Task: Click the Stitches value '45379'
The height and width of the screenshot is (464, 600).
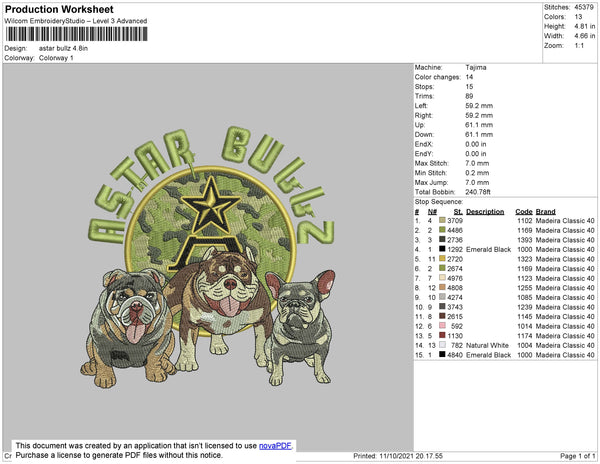Action: (584, 7)
